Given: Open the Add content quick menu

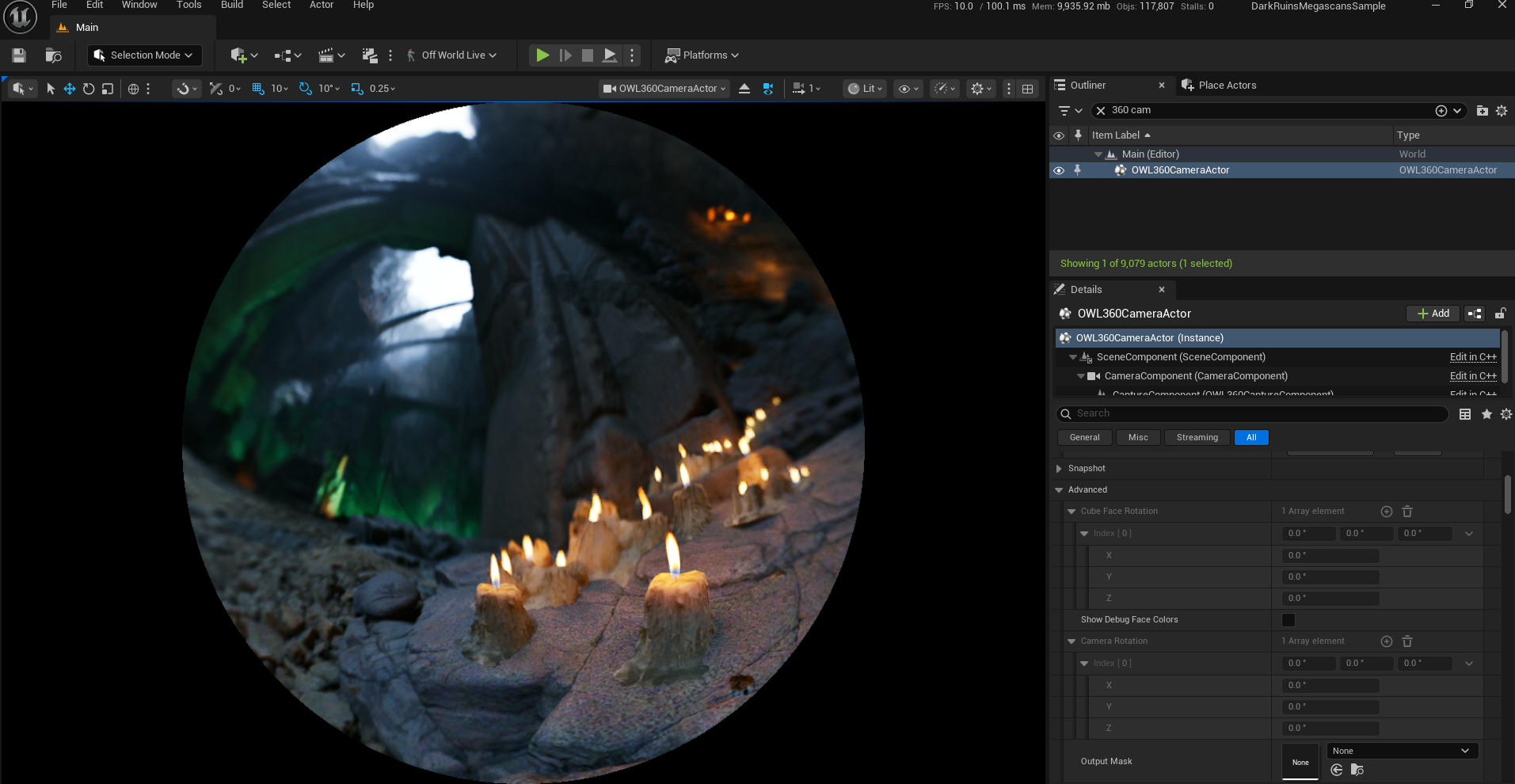Looking at the screenshot, I should click(243, 55).
